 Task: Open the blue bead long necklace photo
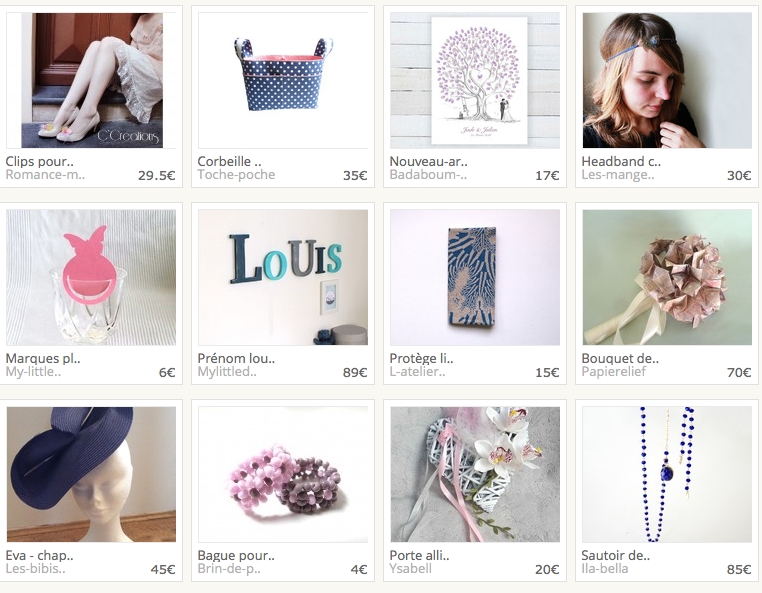(667, 474)
